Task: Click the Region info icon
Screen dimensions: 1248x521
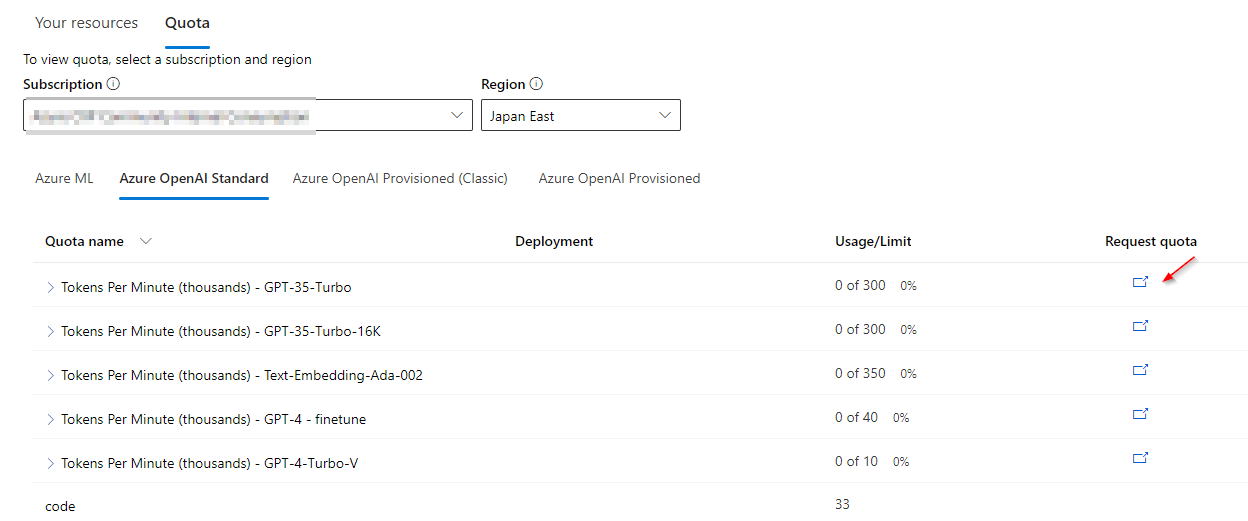Action: (536, 85)
